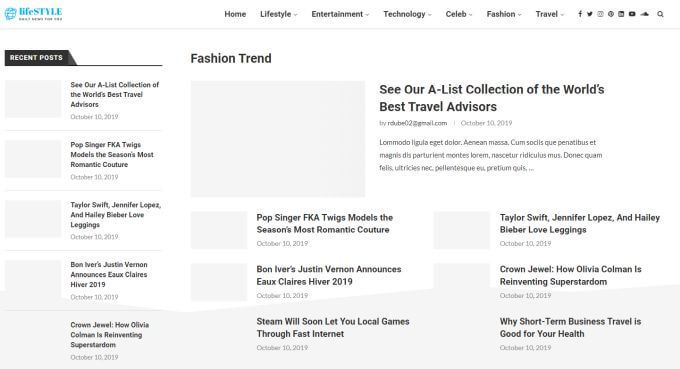The height and width of the screenshot is (369, 680).
Task: Open 'Bon Iver's Justin Vernon' in Recent Posts sidebar
Action: (109, 274)
